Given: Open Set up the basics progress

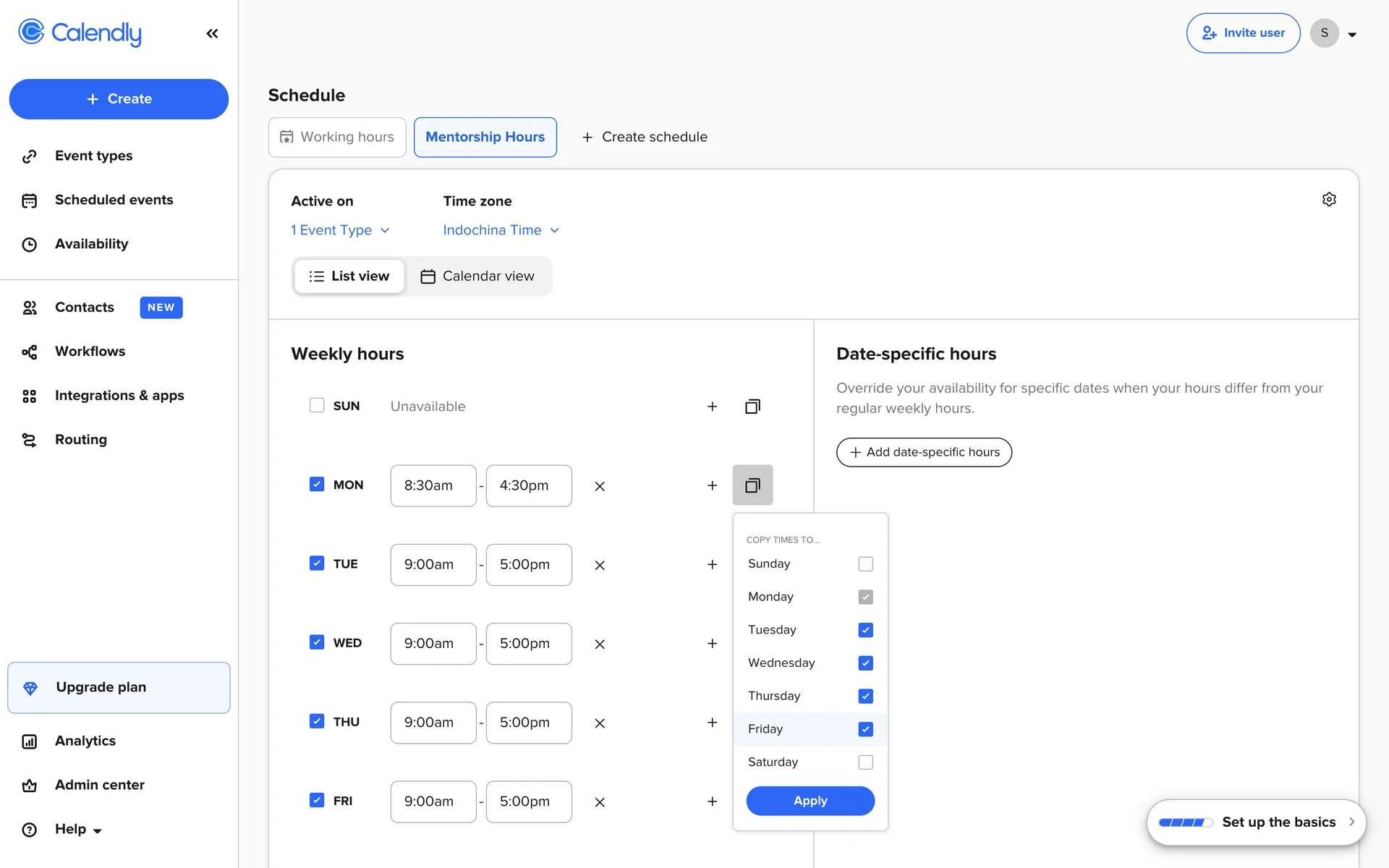Looking at the screenshot, I should [x=1256, y=822].
